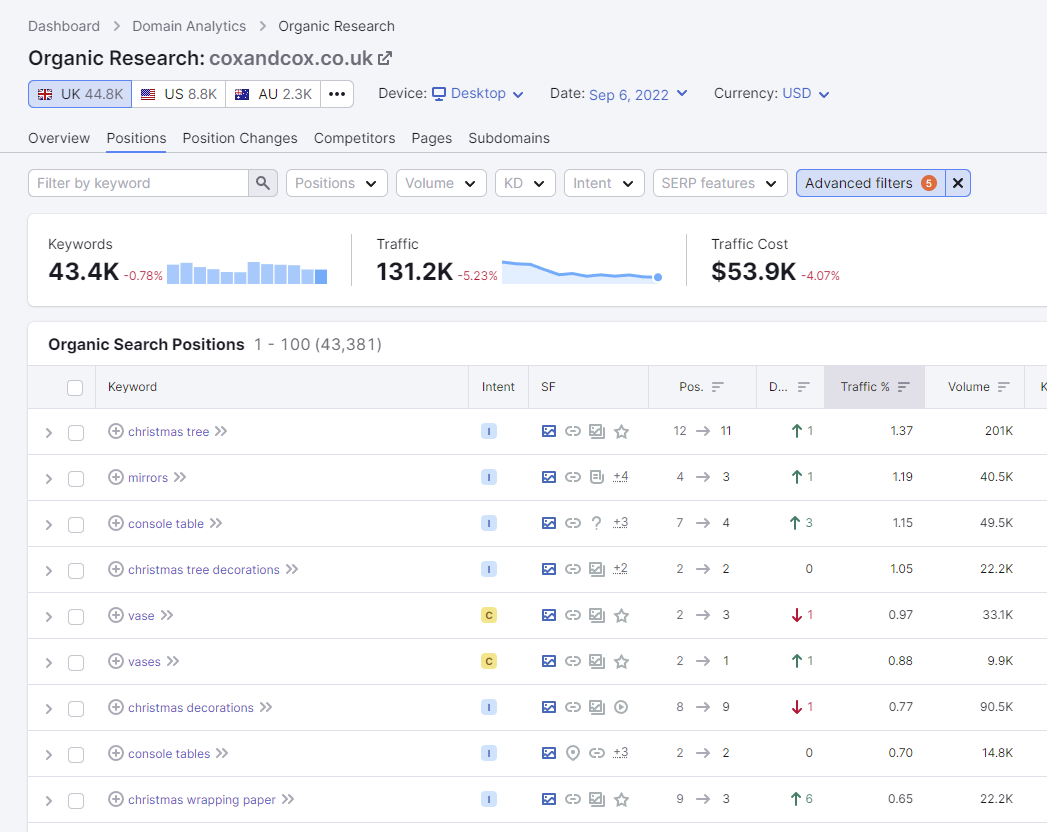This screenshot has height=832, width=1047.
Task: Expand the christmas tree row details
Action: [x=48, y=431]
